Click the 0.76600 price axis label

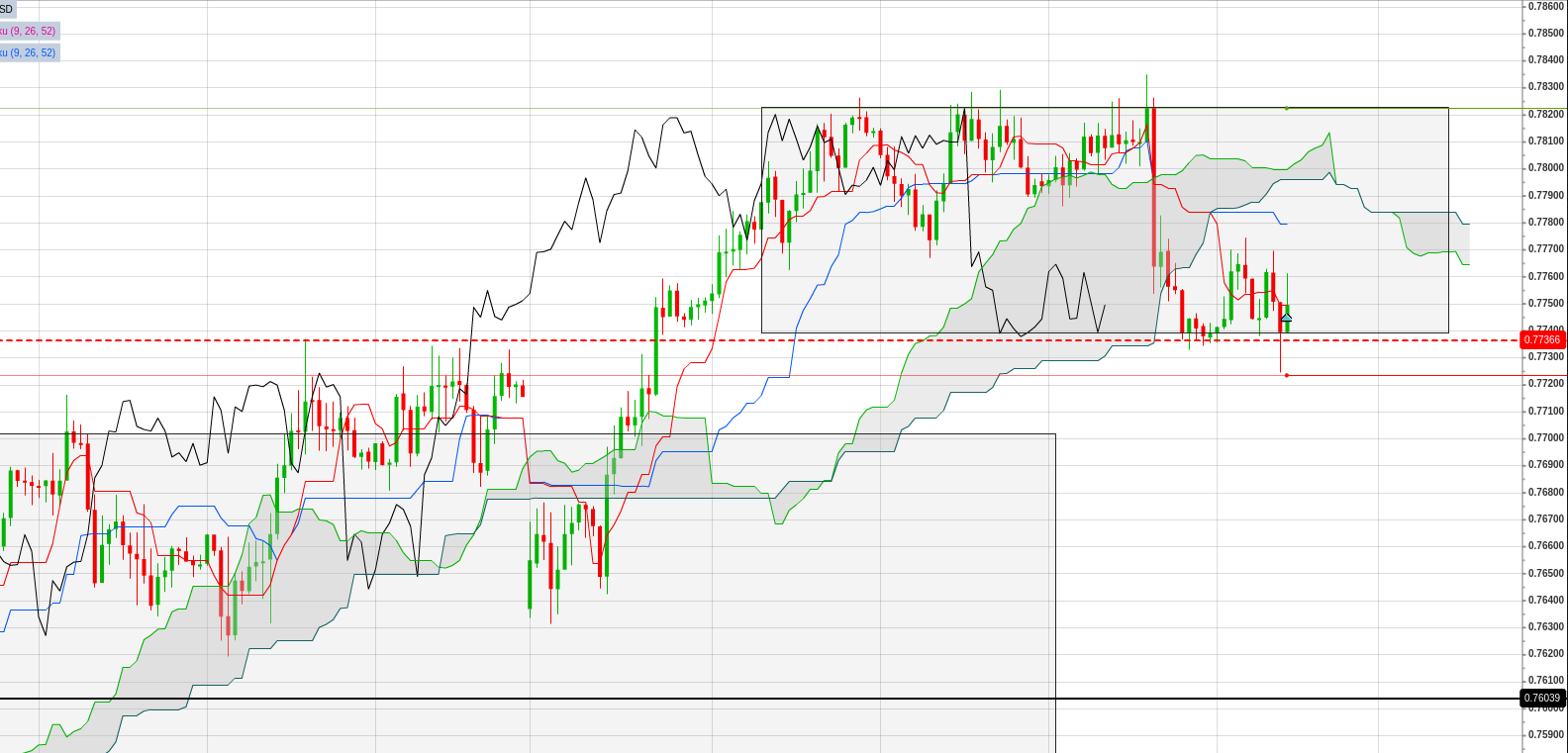tap(1545, 545)
